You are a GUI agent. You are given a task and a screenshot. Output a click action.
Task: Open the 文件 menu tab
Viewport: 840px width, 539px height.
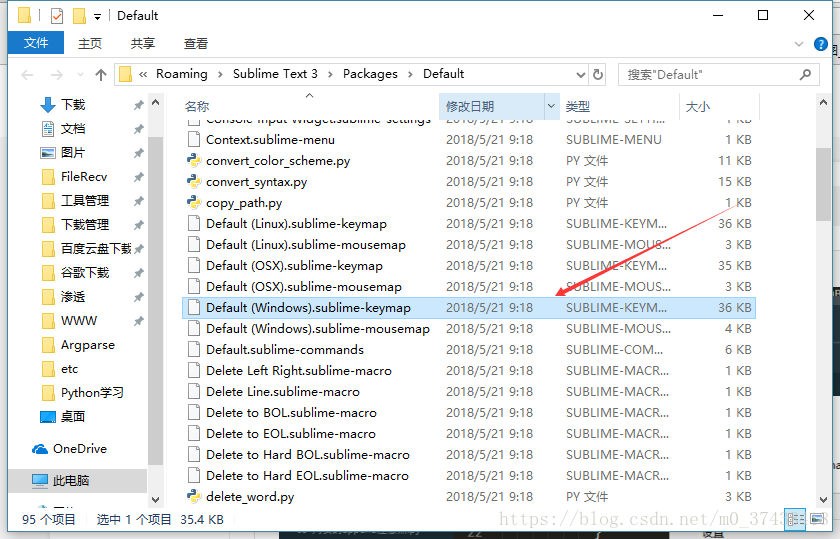[36, 43]
